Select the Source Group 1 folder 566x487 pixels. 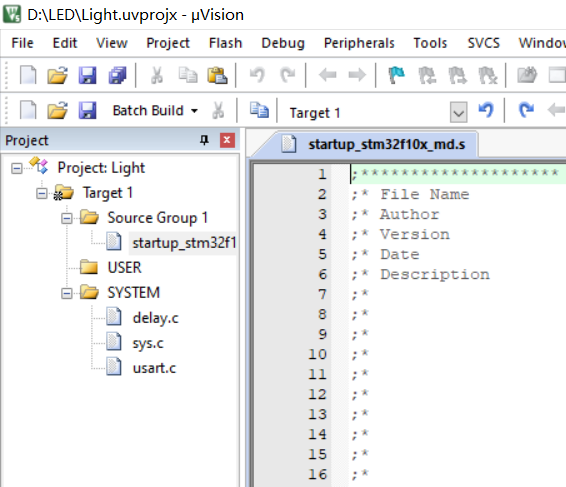158,218
